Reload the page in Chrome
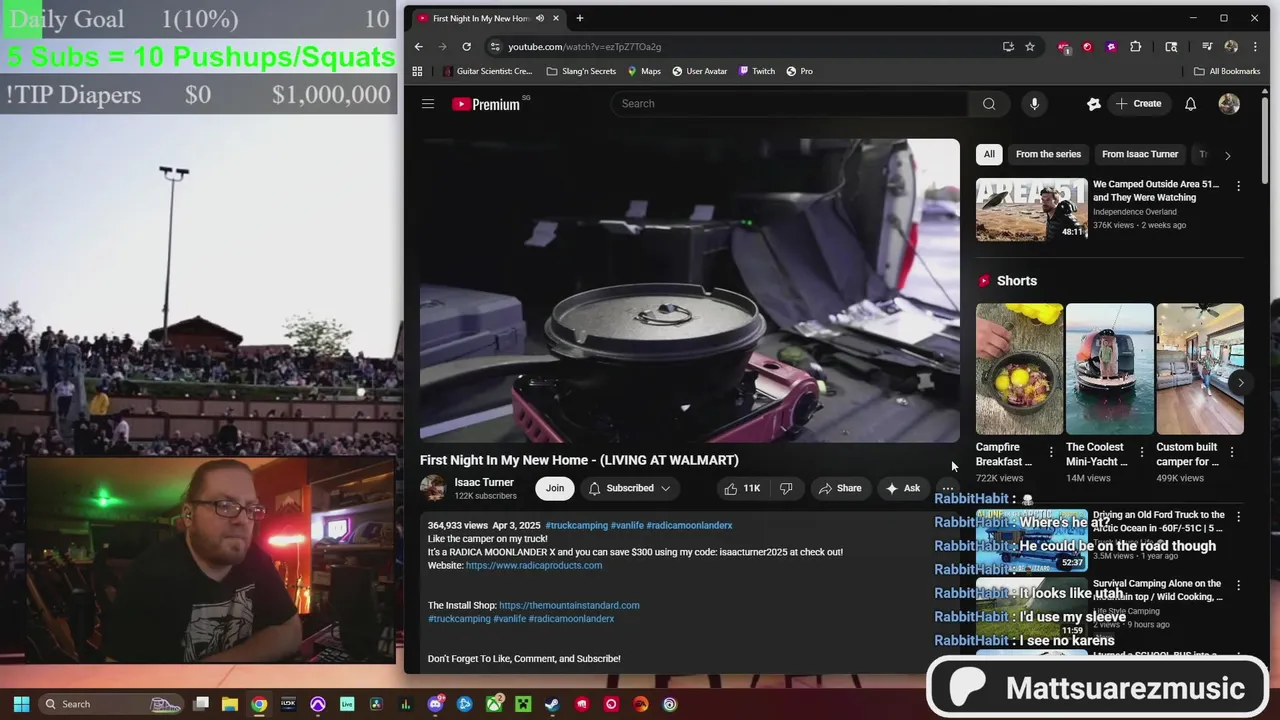The width and height of the screenshot is (1280, 720). coord(466,46)
